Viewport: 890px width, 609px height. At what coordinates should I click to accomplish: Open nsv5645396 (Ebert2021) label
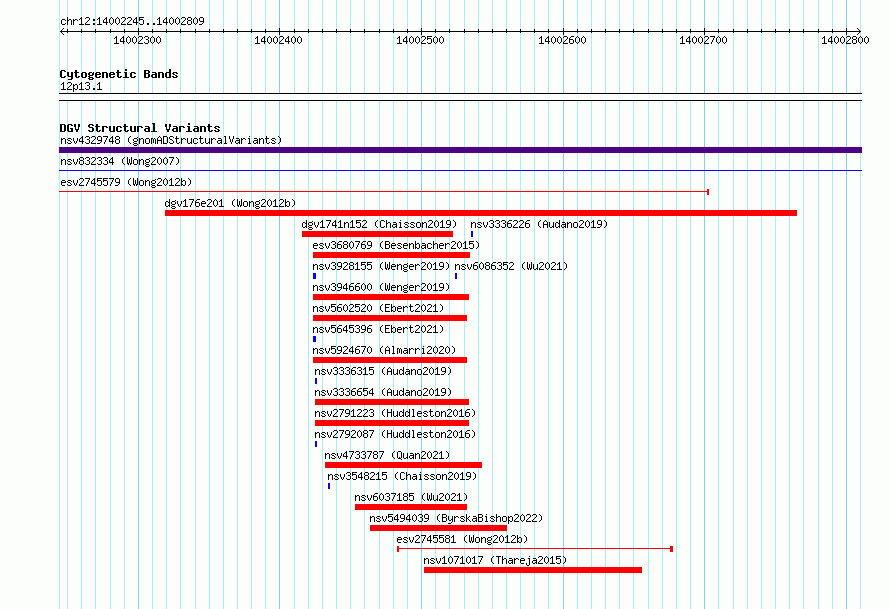378,329
